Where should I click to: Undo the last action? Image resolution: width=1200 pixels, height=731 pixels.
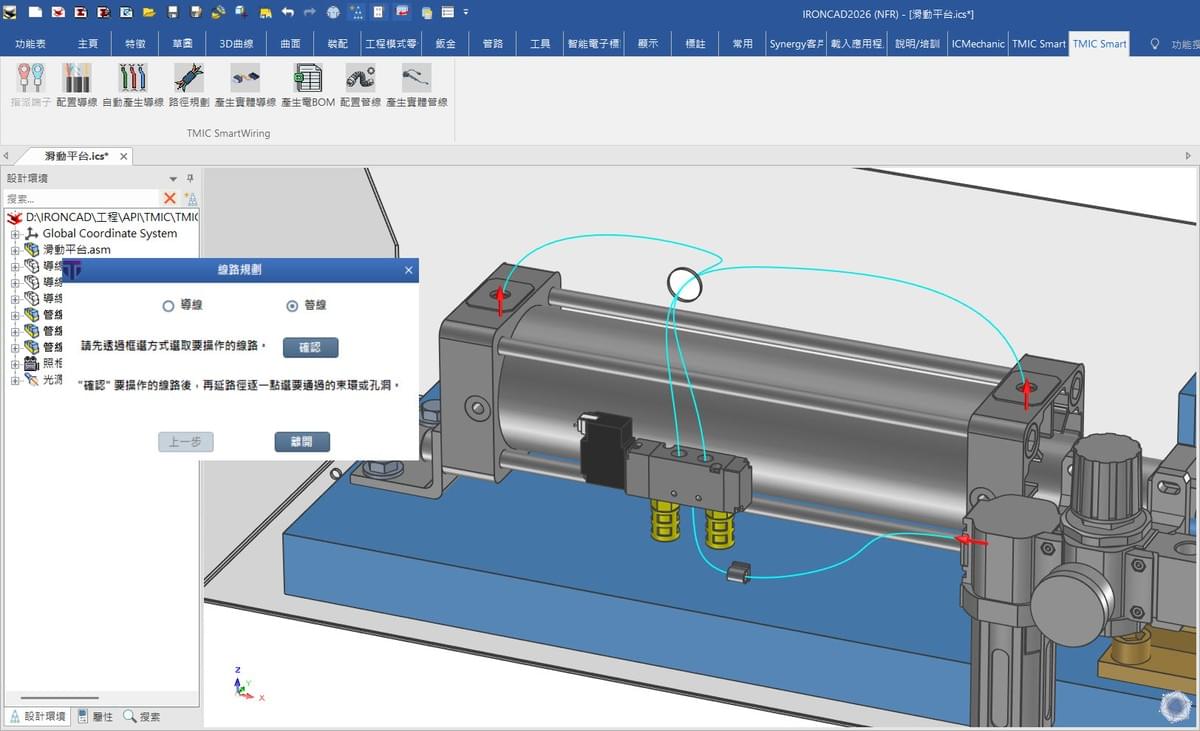pos(288,13)
